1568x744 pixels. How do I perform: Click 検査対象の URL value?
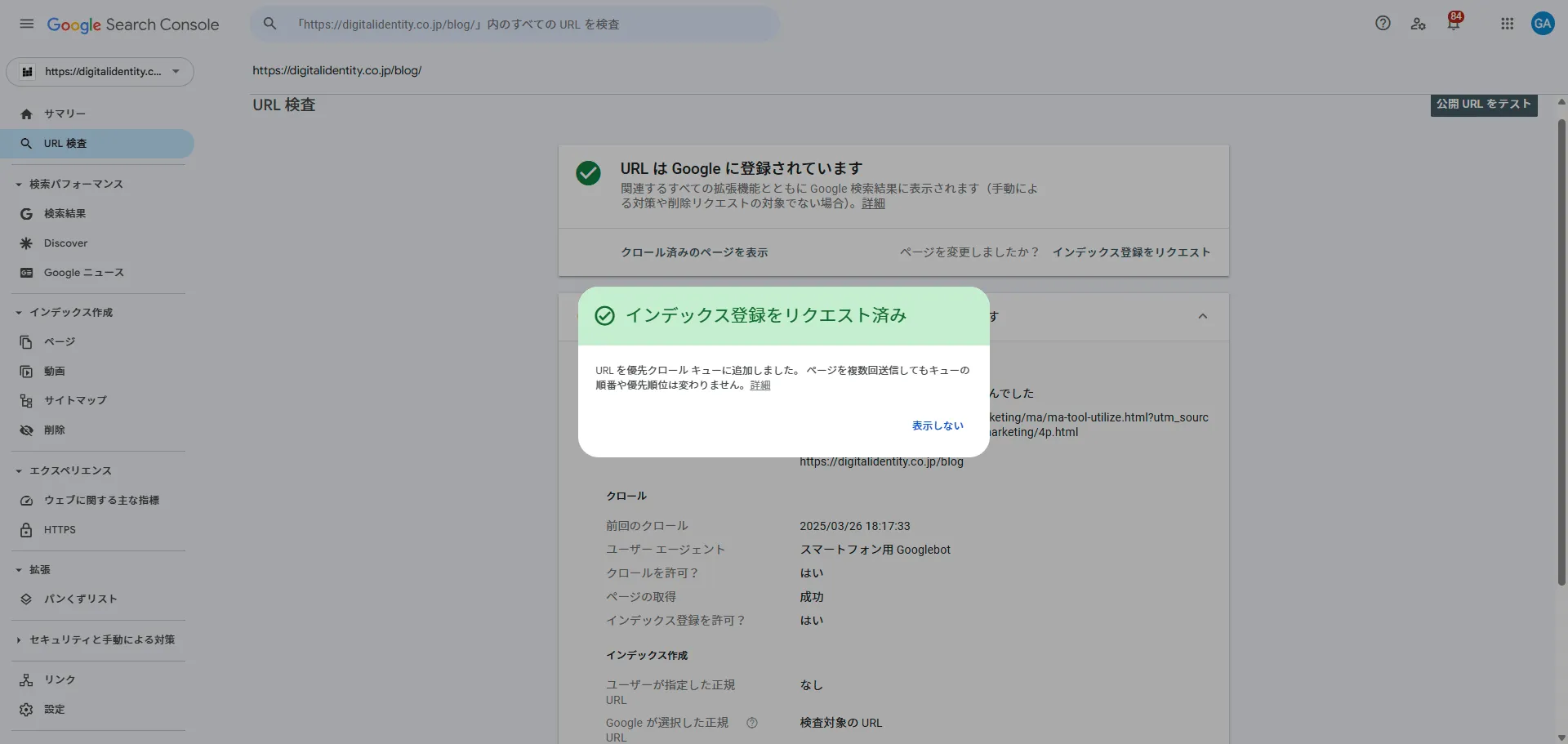coord(841,724)
